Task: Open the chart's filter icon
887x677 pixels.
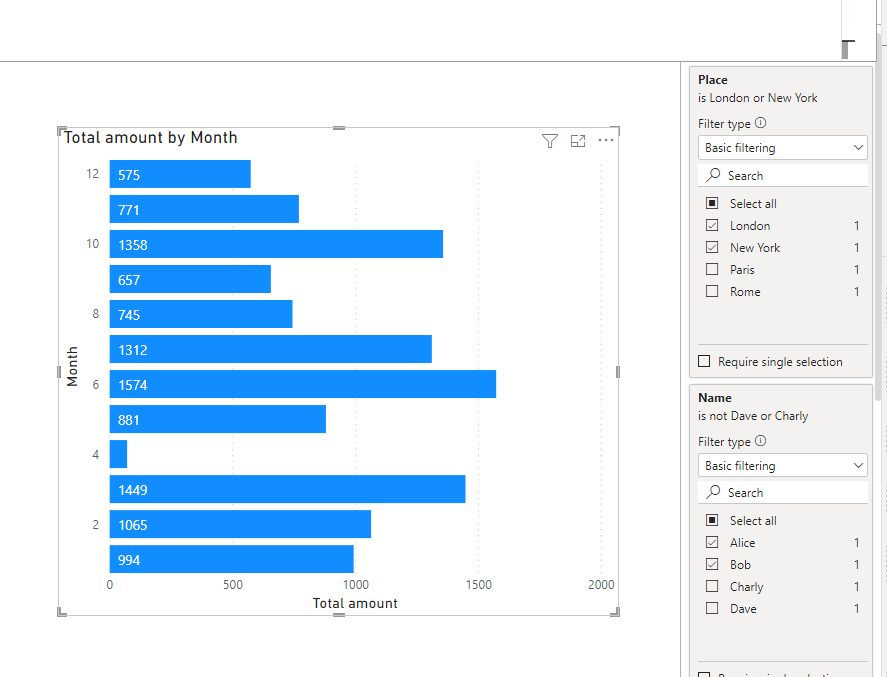Action: [x=549, y=141]
